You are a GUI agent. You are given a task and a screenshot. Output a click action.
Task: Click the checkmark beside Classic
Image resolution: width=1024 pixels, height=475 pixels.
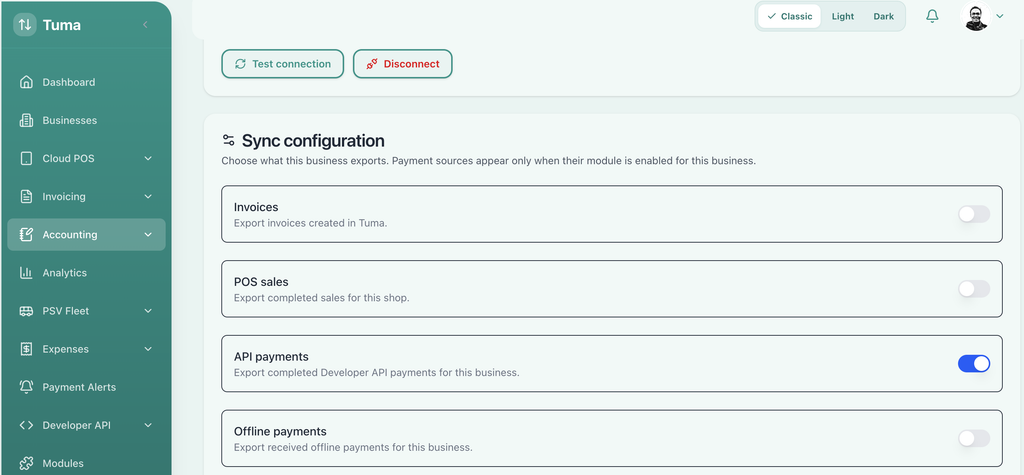772,16
